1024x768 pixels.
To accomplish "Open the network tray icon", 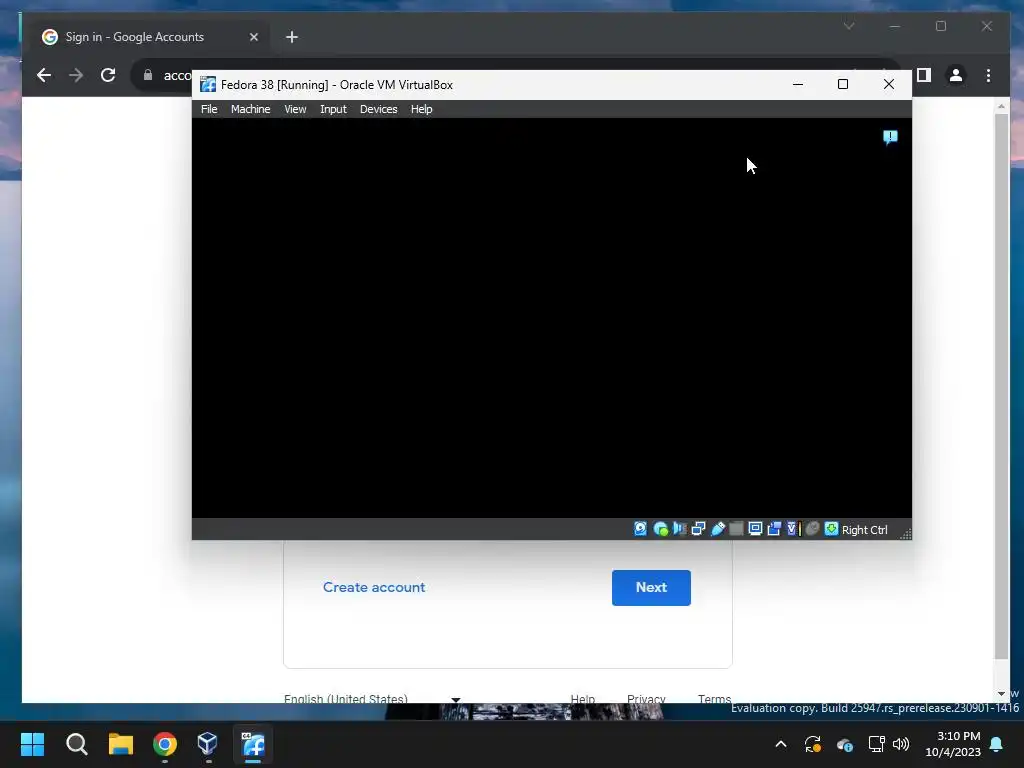I will pos(876,744).
